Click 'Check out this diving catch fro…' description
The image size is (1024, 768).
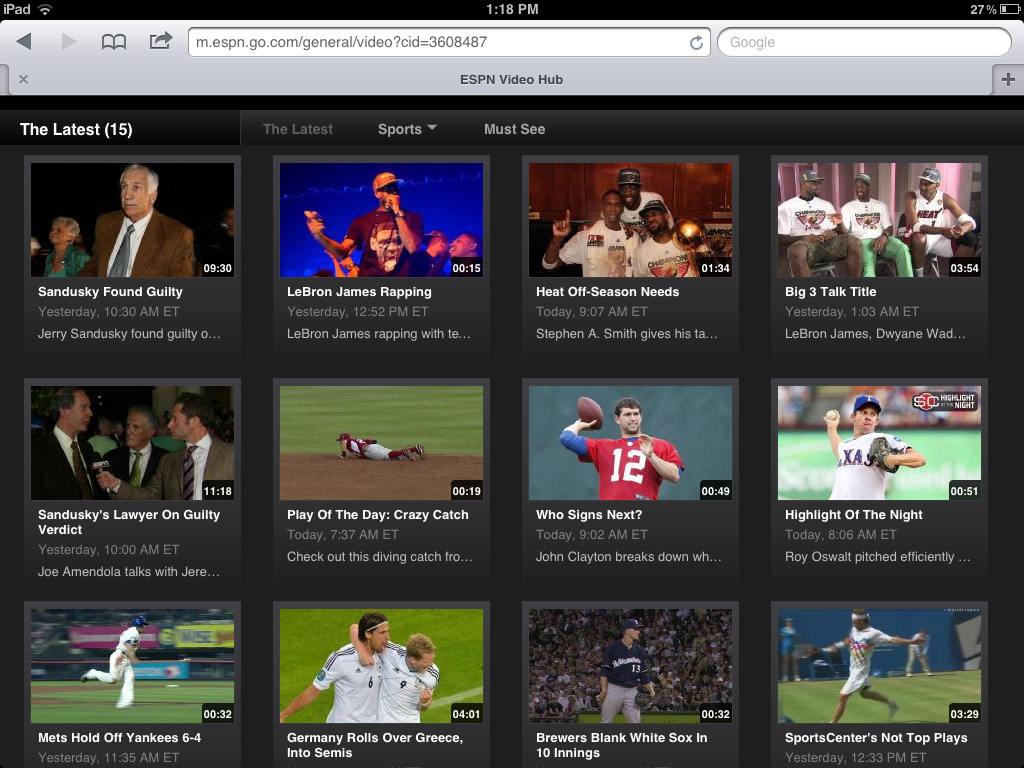tap(379, 556)
